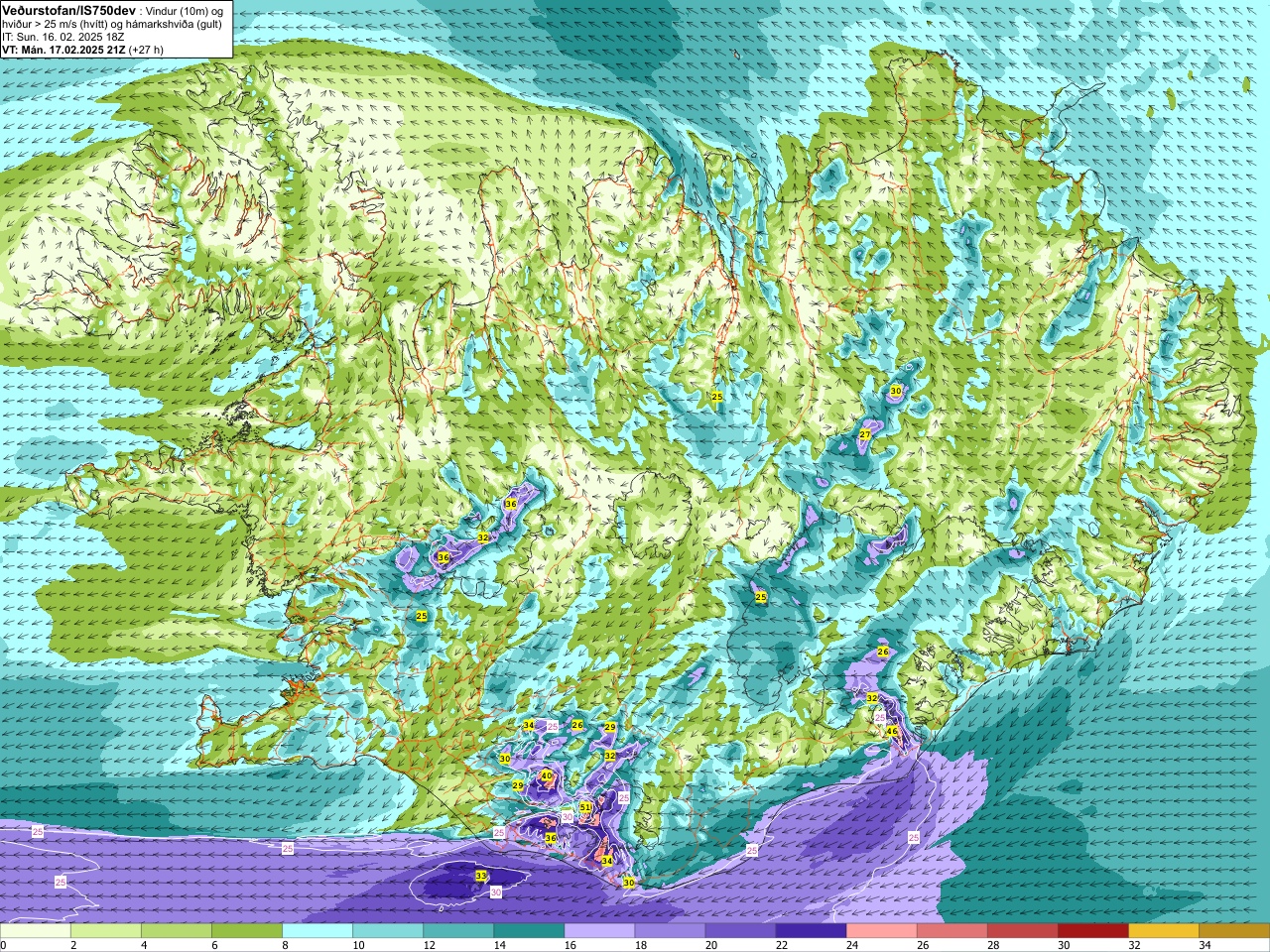Click the yellow 33 offshore gust label
Image resolution: width=1270 pixels, height=952 pixels.
click(x=481, y=876)
